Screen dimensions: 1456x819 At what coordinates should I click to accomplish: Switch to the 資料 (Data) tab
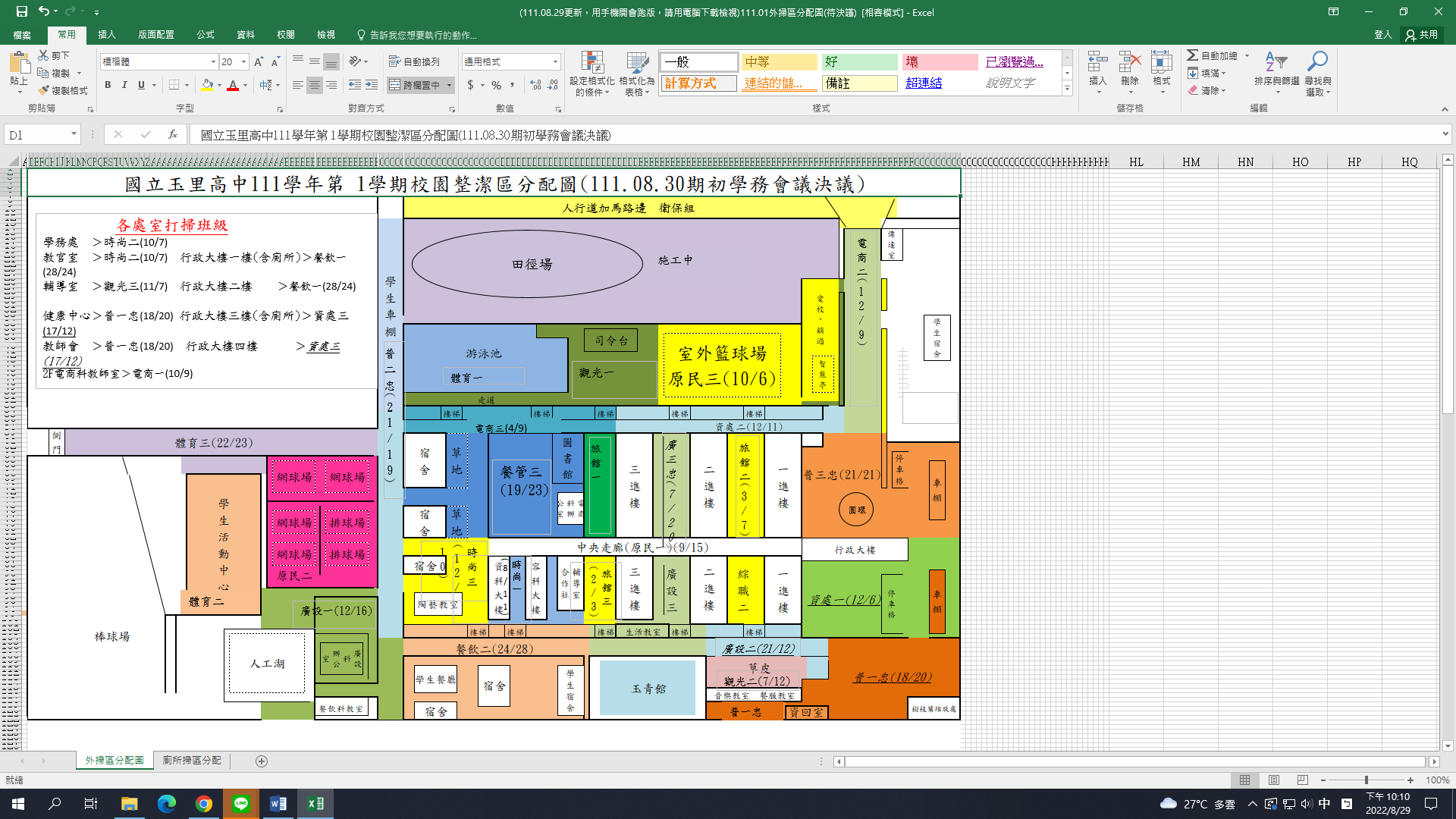click(x=246, y=35)
